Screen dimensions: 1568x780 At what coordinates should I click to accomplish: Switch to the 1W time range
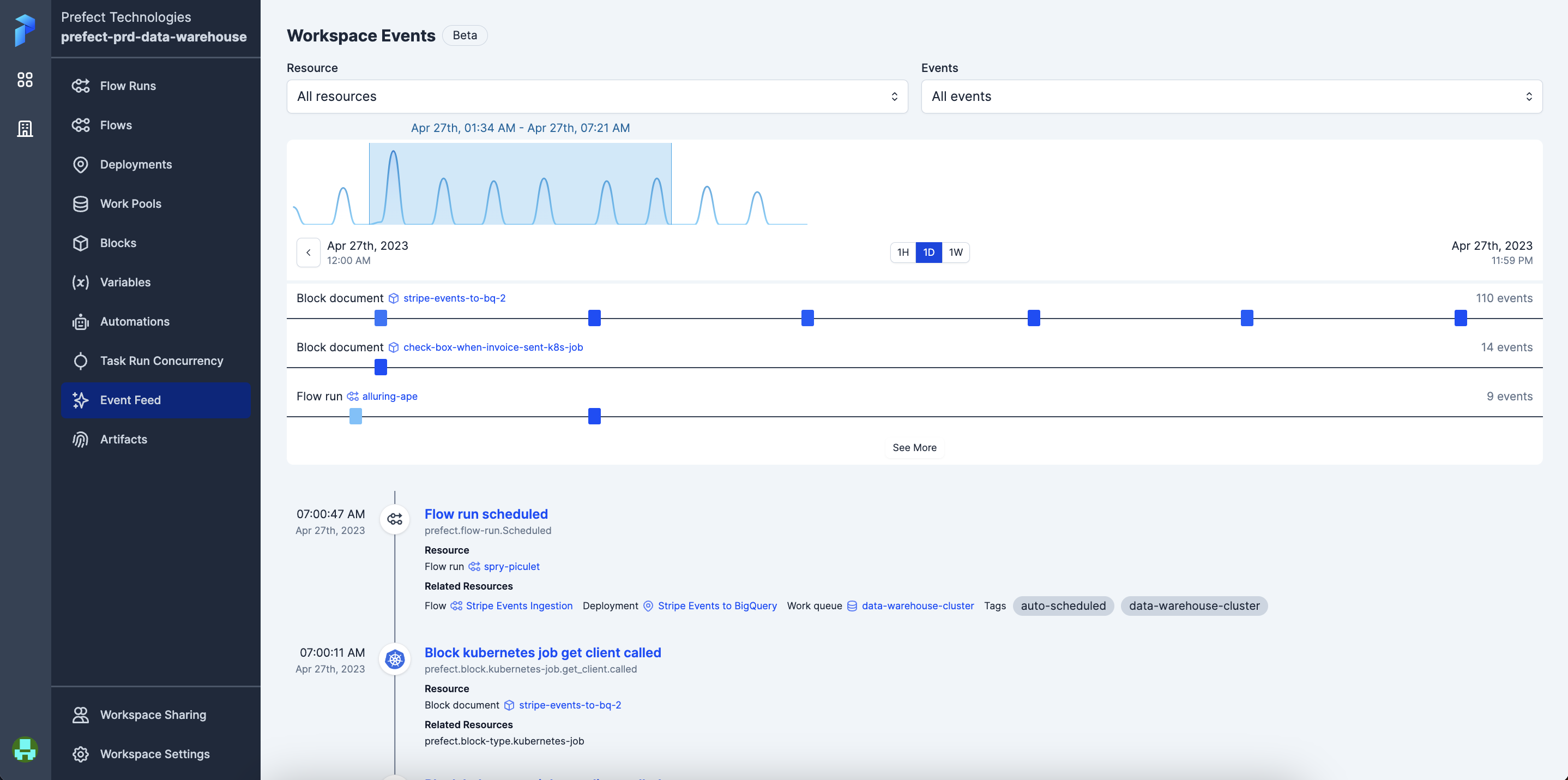(x=956, y=252)
